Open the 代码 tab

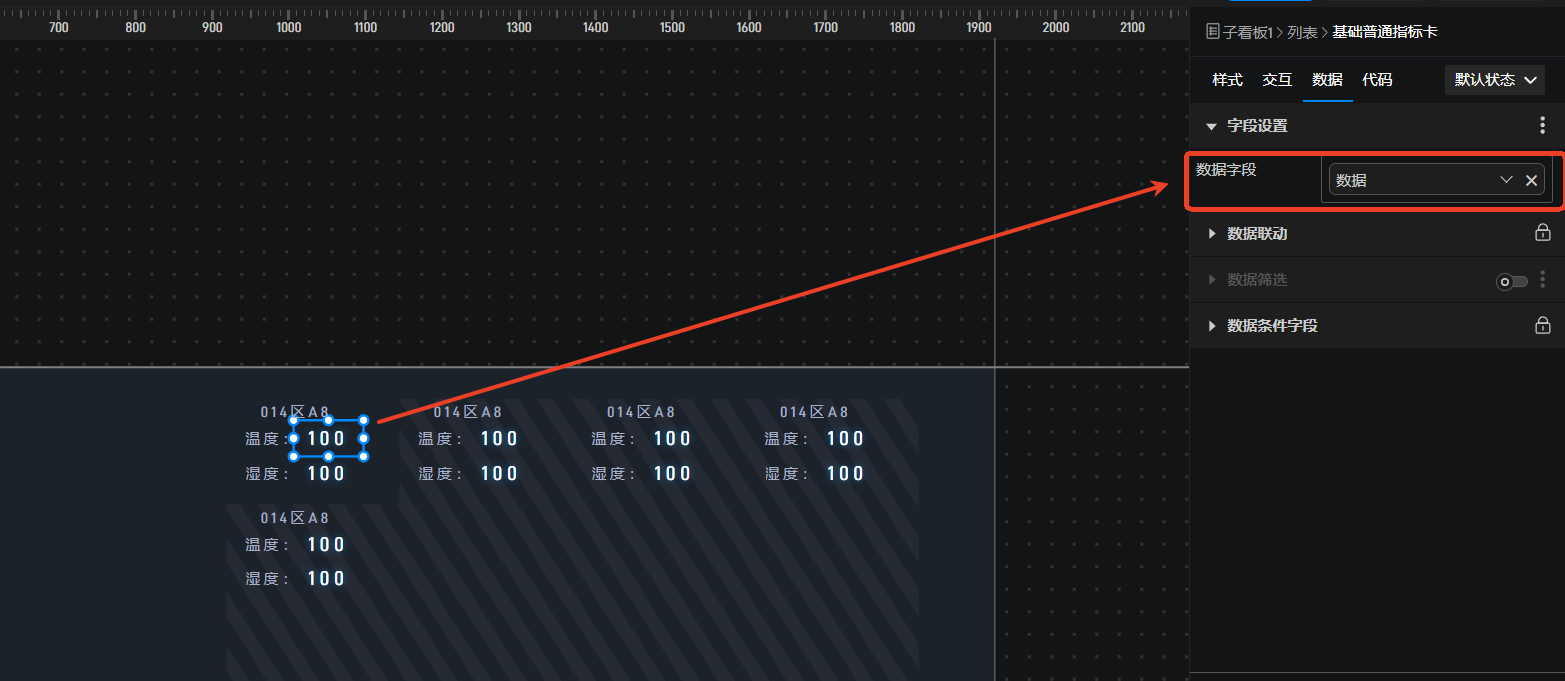1377,80
